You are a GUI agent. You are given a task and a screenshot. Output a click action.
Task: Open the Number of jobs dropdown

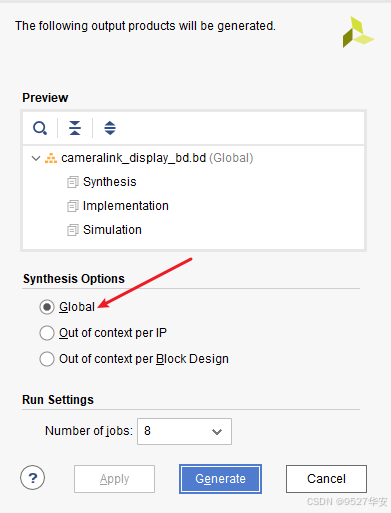point(184,431)
